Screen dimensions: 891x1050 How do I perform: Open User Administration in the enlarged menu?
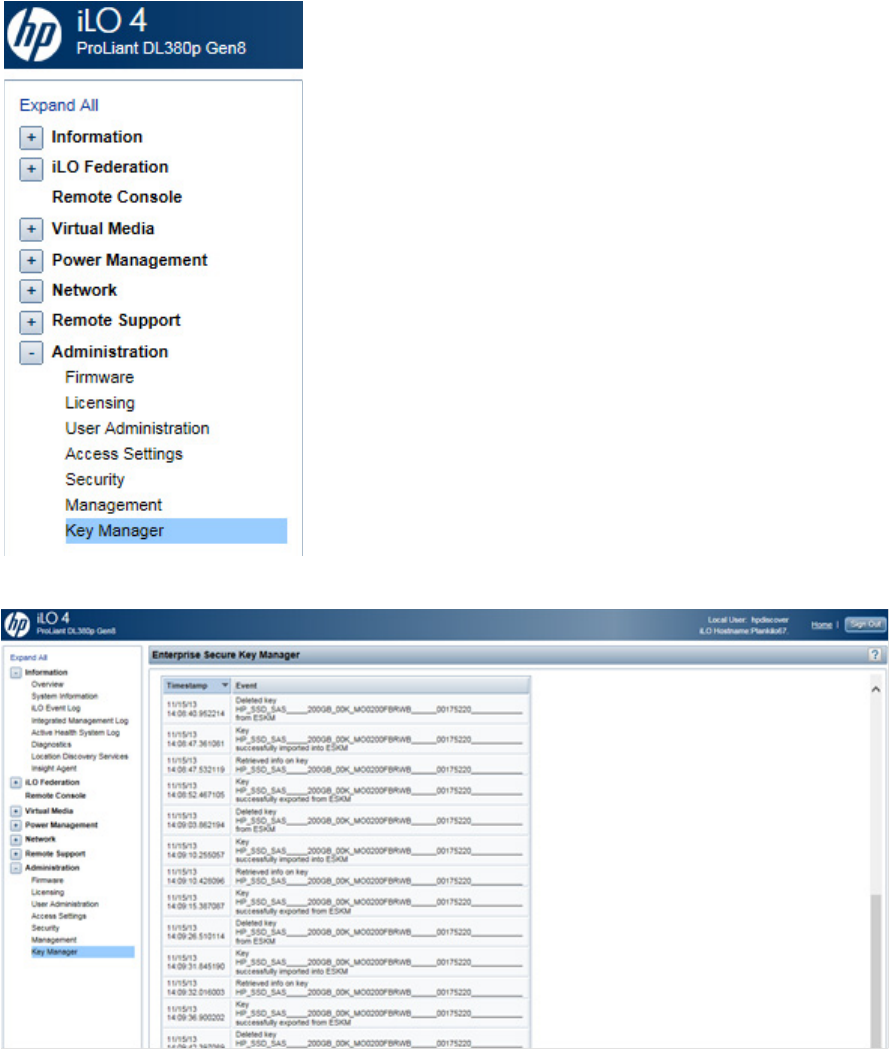coord(137,428)
